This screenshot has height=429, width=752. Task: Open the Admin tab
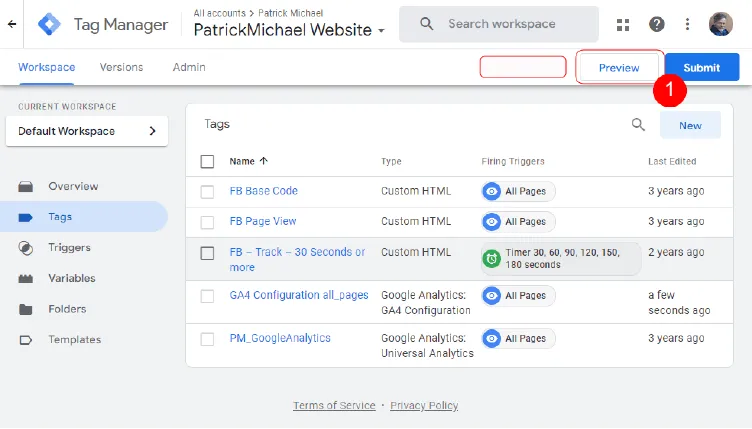click(x=189, y=67)
